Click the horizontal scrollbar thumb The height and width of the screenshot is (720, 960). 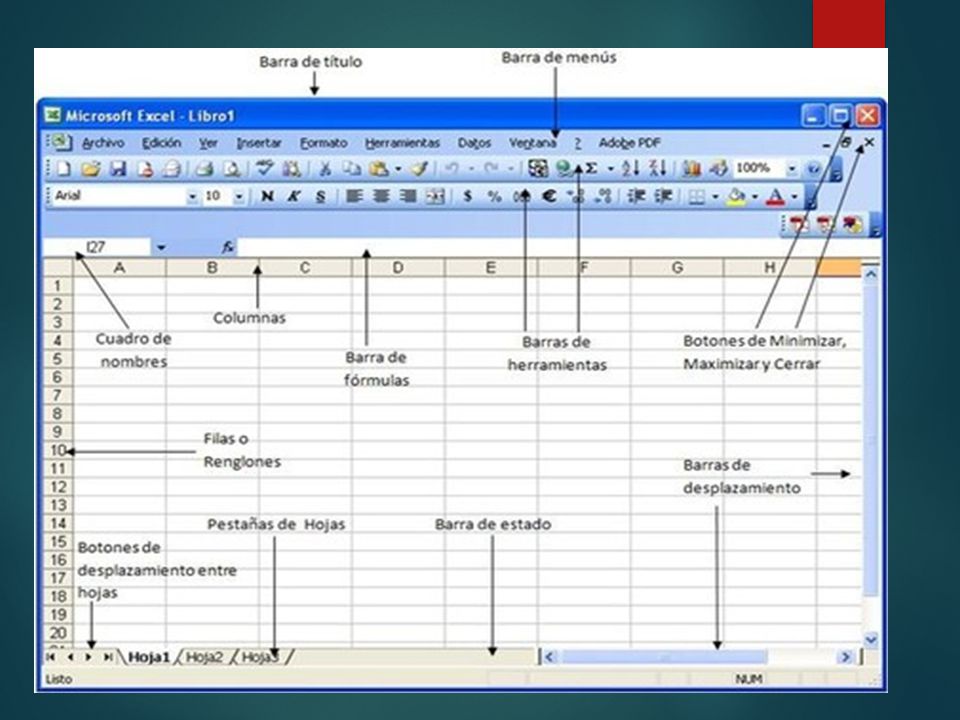click(664, 657)
